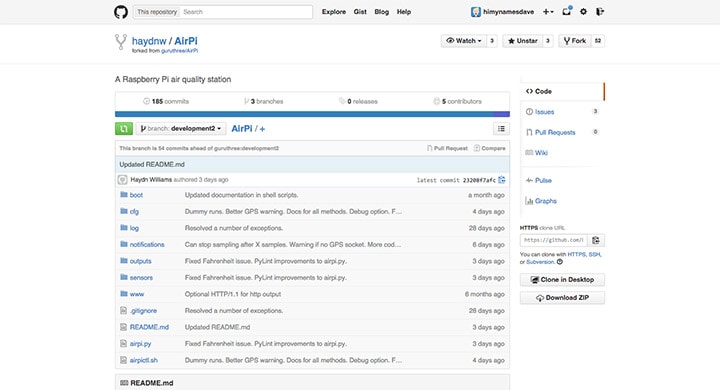Open the branch development2 dropdown
720x390 pixels.
pos(180,129)
